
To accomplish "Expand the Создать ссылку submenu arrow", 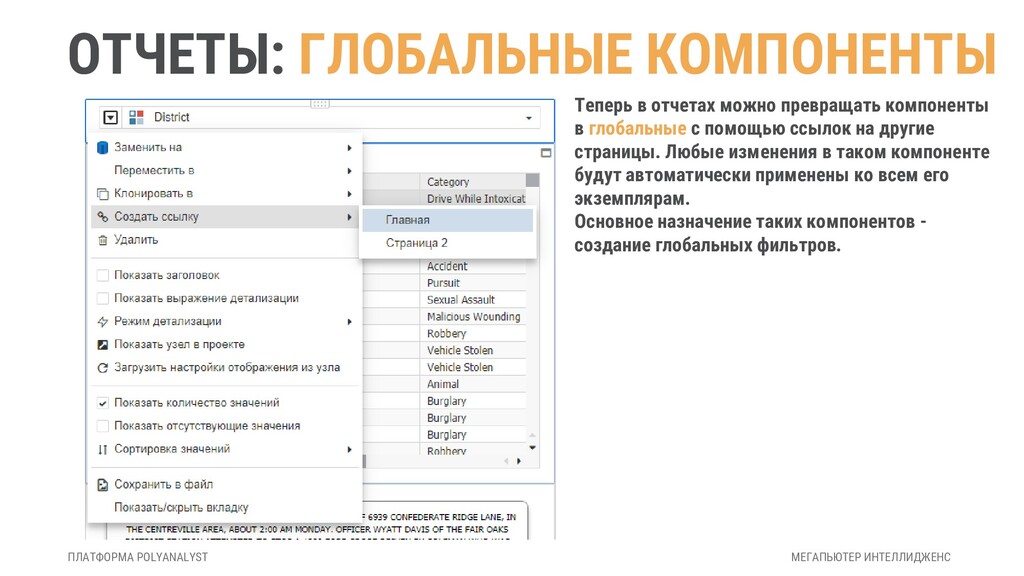I will tap(349, 217).
